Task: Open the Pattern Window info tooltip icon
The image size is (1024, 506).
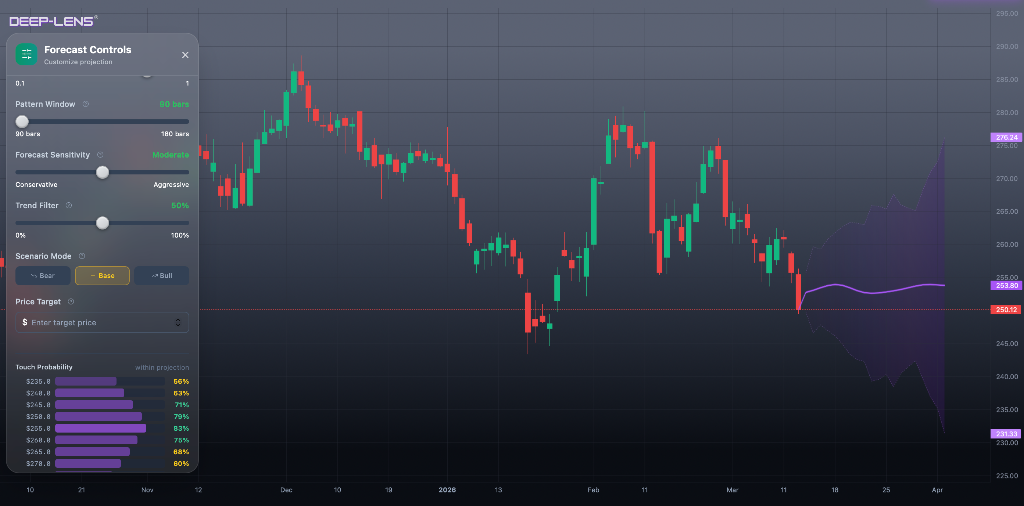Action: (x=86, y=104)
